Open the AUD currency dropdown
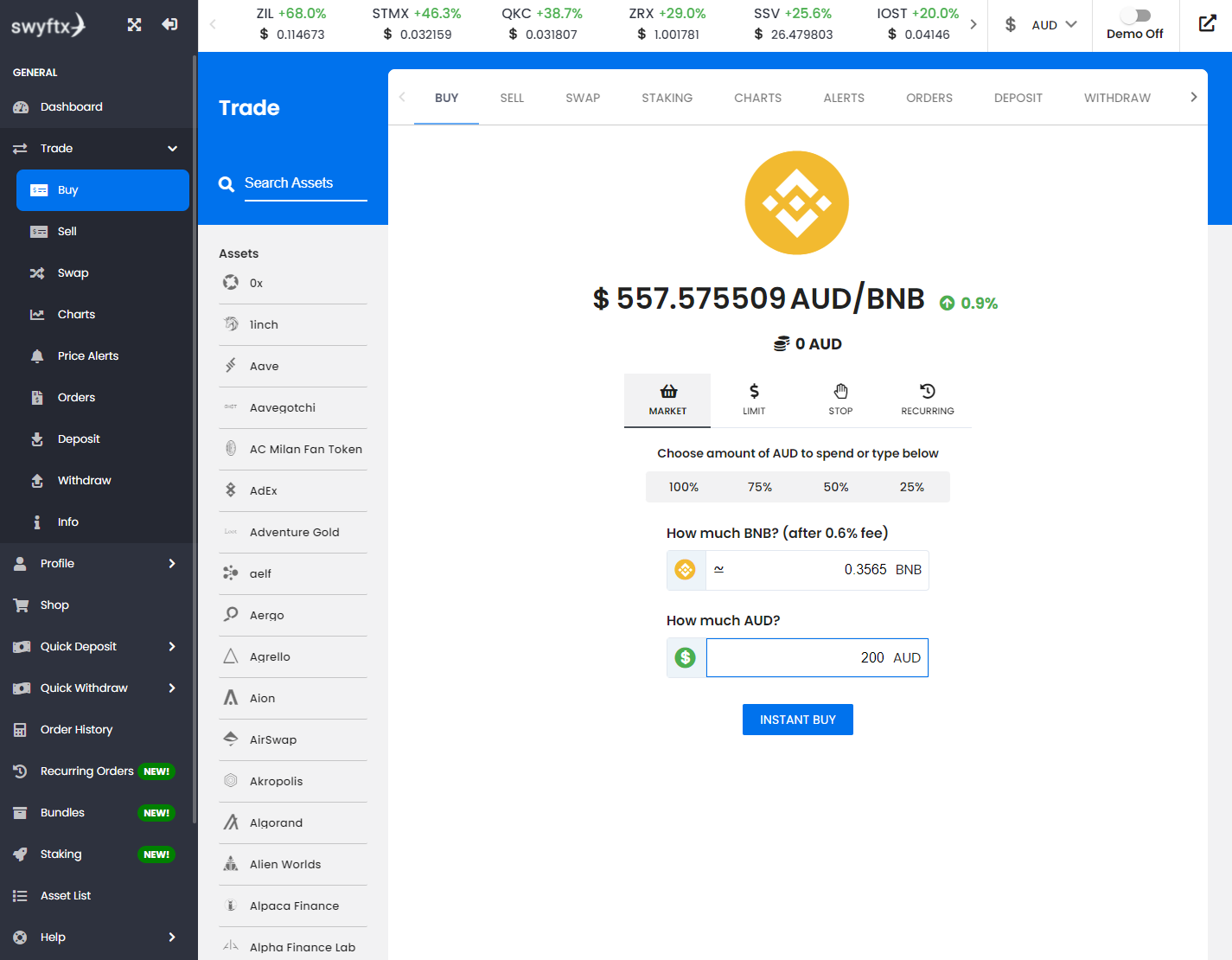This screenshot has width=1232, height=960. [1041, 25]
